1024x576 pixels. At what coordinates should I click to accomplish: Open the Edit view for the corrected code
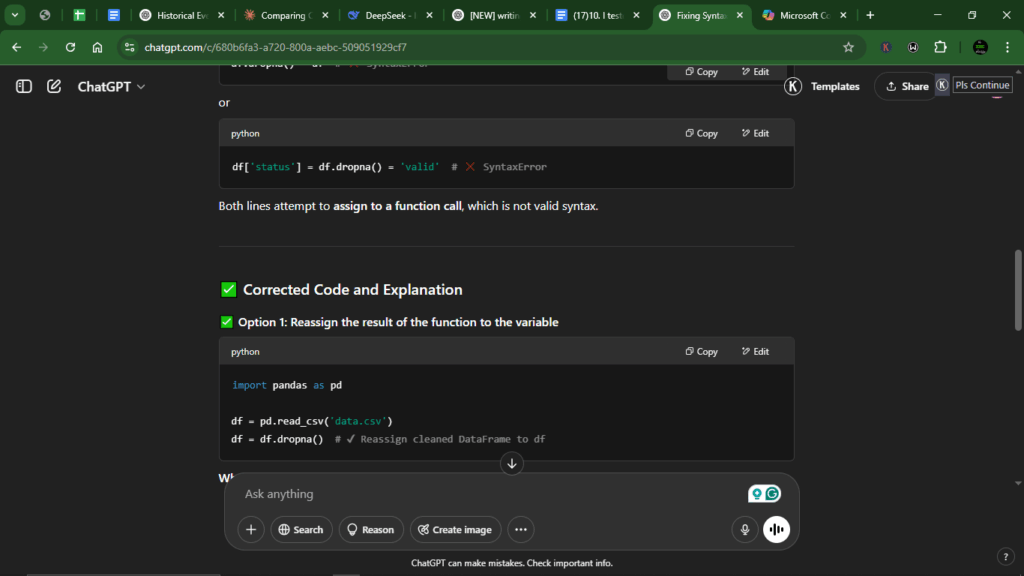756,351
